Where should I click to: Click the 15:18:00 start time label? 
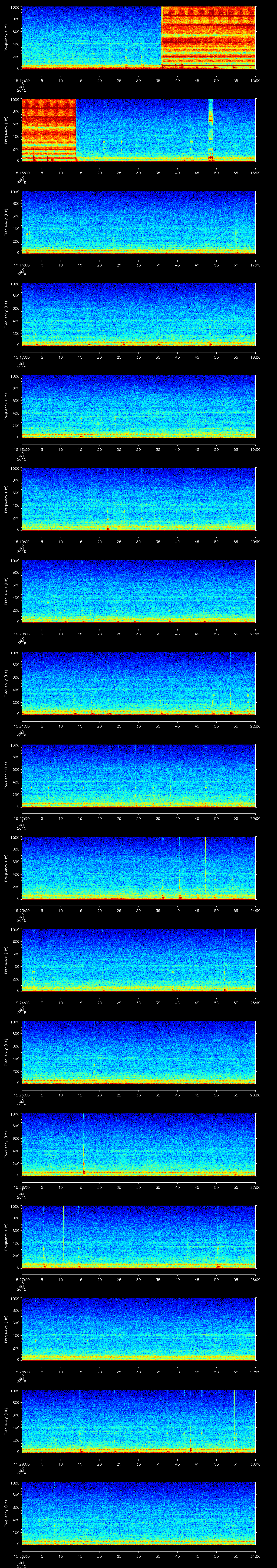coord(21,449)
